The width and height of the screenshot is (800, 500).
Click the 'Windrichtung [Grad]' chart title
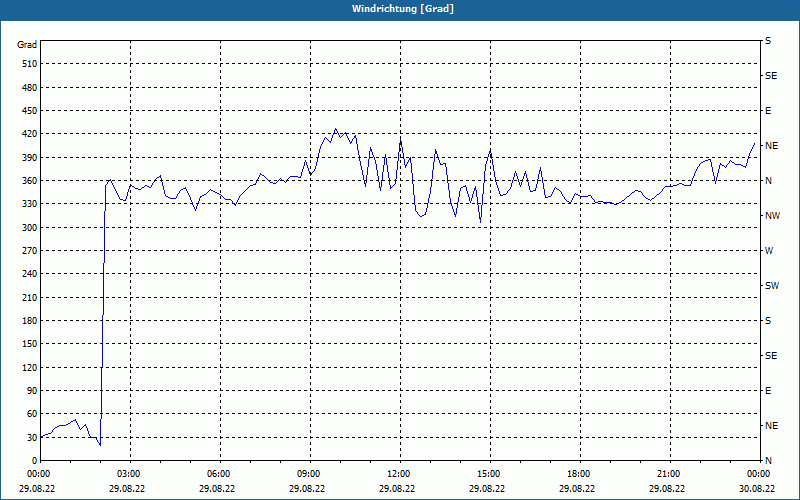point(403,9)
